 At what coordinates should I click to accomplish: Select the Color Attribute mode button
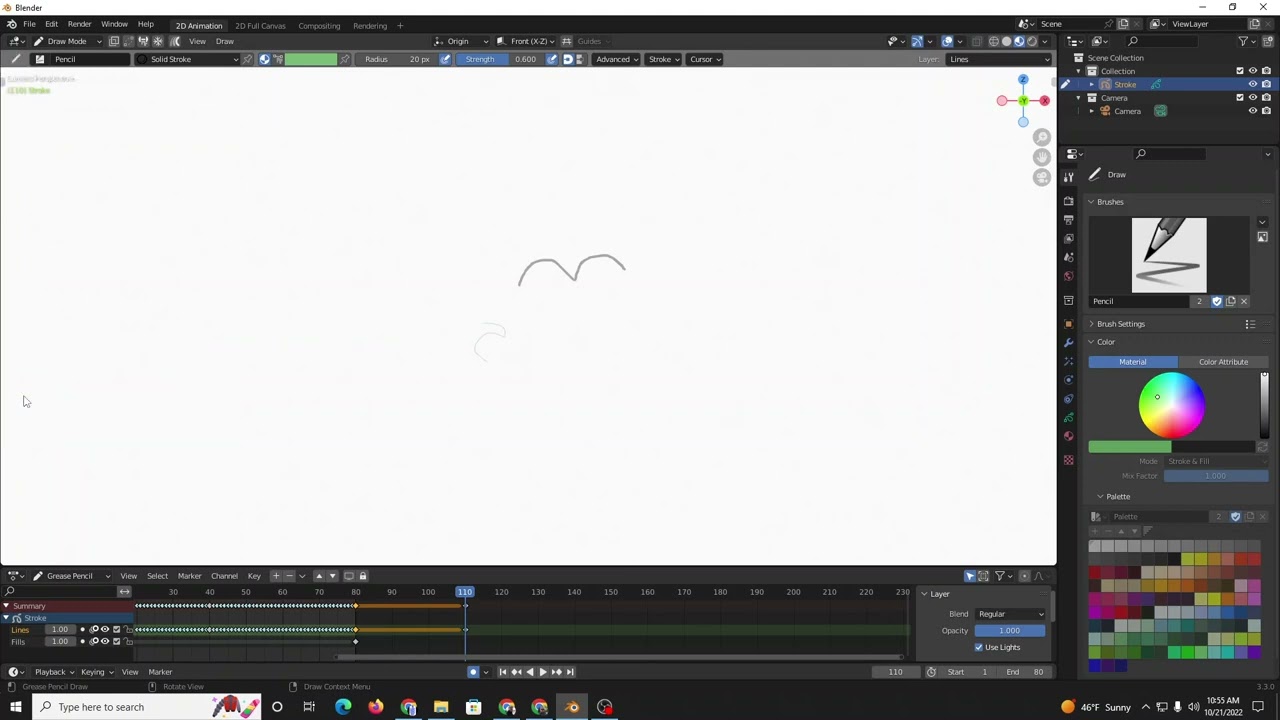click(x=1223, y=362)
